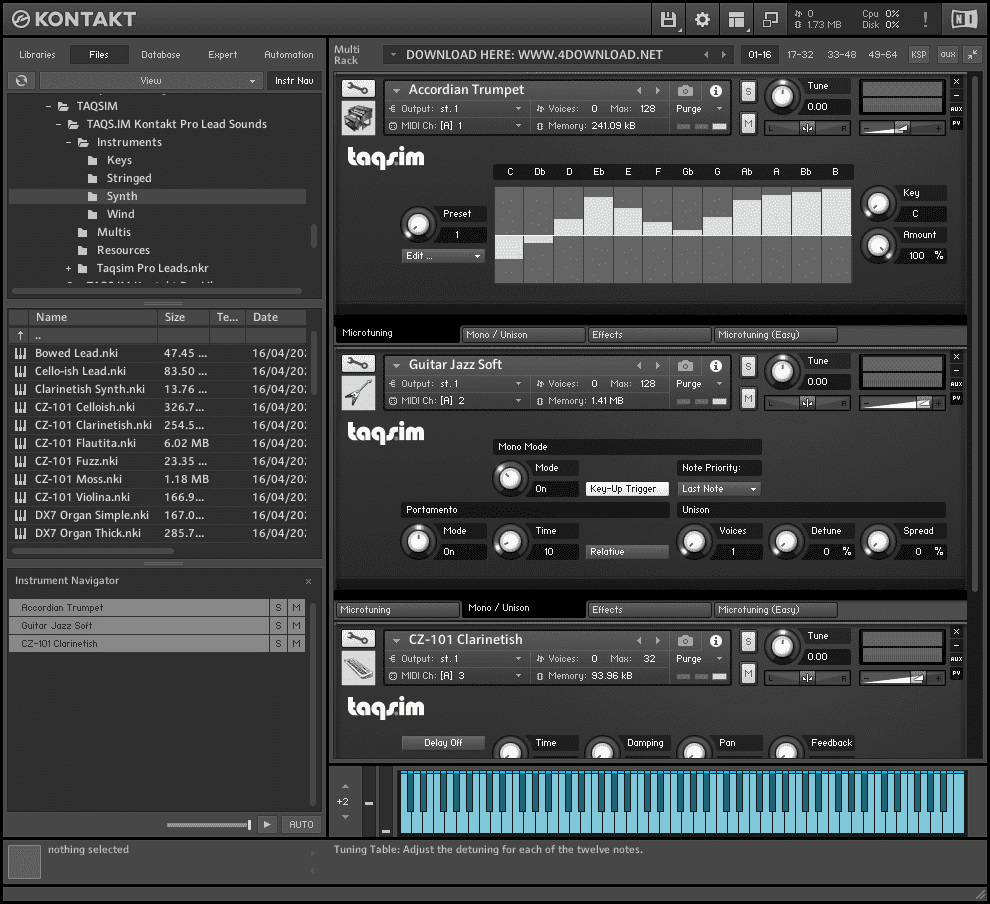Solo the Accordian Trumpet instrument header S

click(748, 92)
